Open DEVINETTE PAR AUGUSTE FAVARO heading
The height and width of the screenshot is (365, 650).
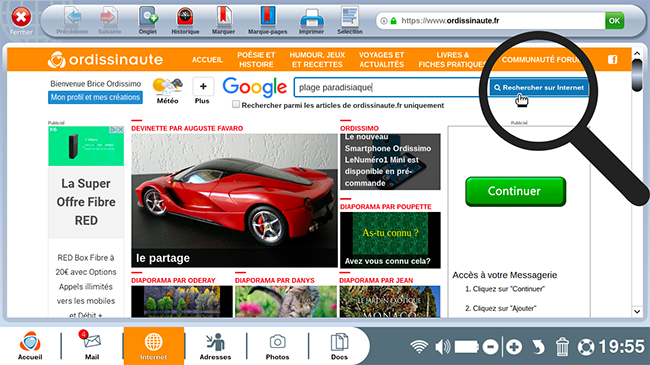click(x=187, y=129)
